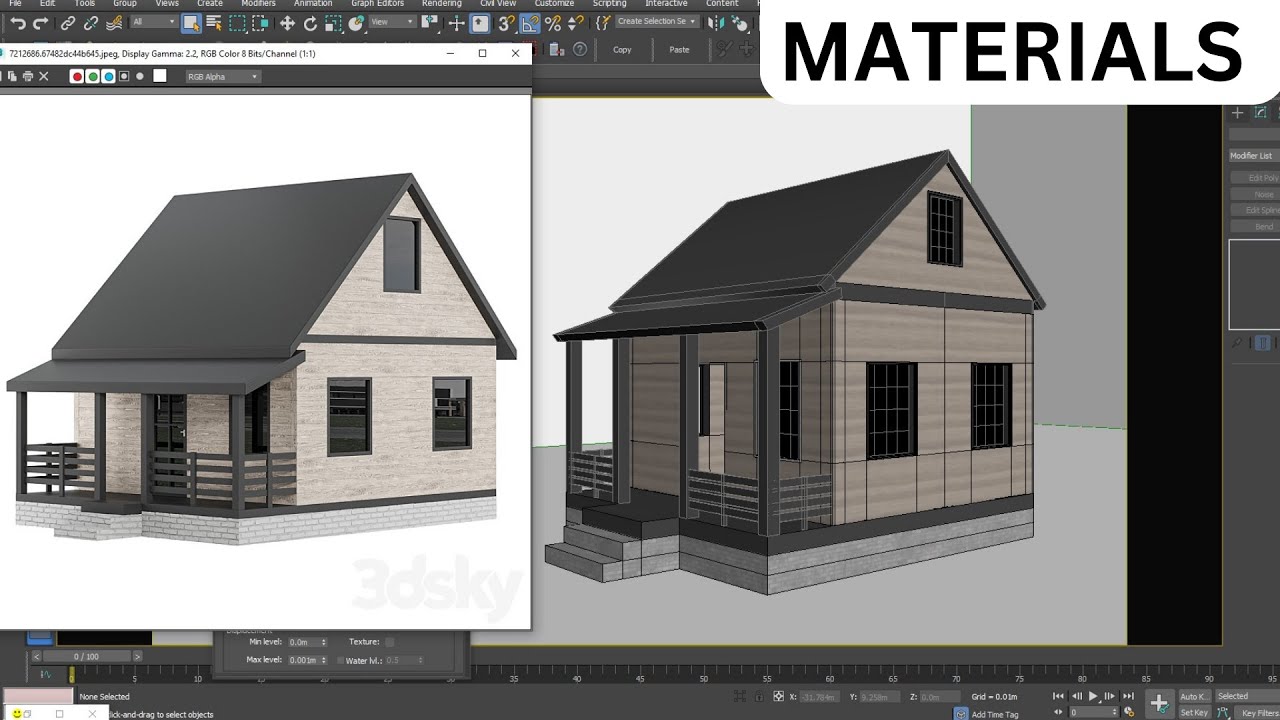Click the Set Key button
The width and height of the screenshot is (1280, 720).
(1193, 713)
